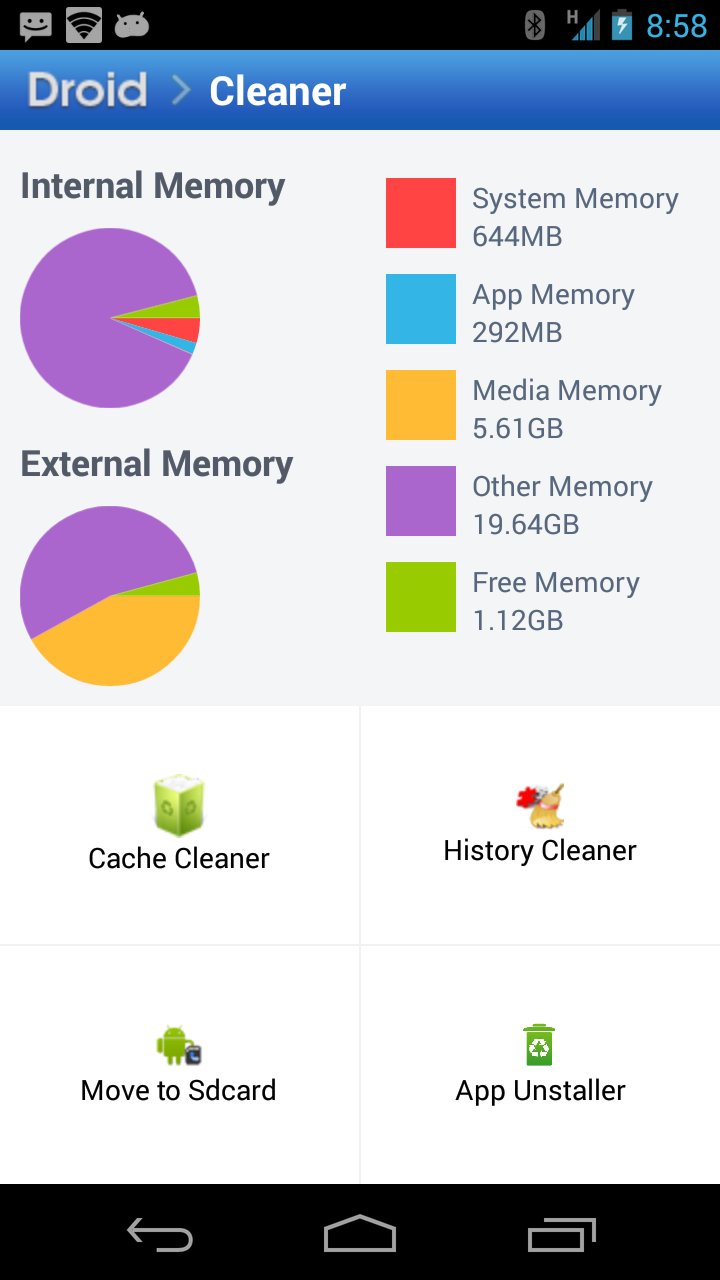
Task: Tap the External Memory pie chart
Action: pos(110,596)
